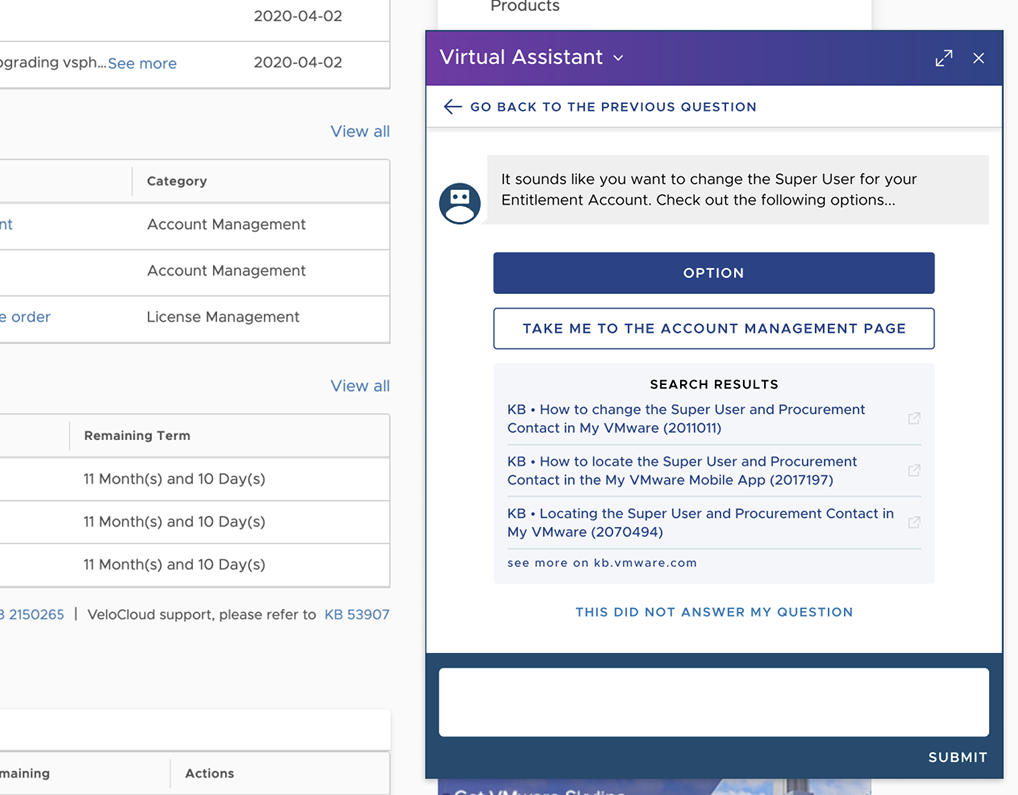Take me to the Account Management page
Screen dimensions: 1018x795
[714, 328]
